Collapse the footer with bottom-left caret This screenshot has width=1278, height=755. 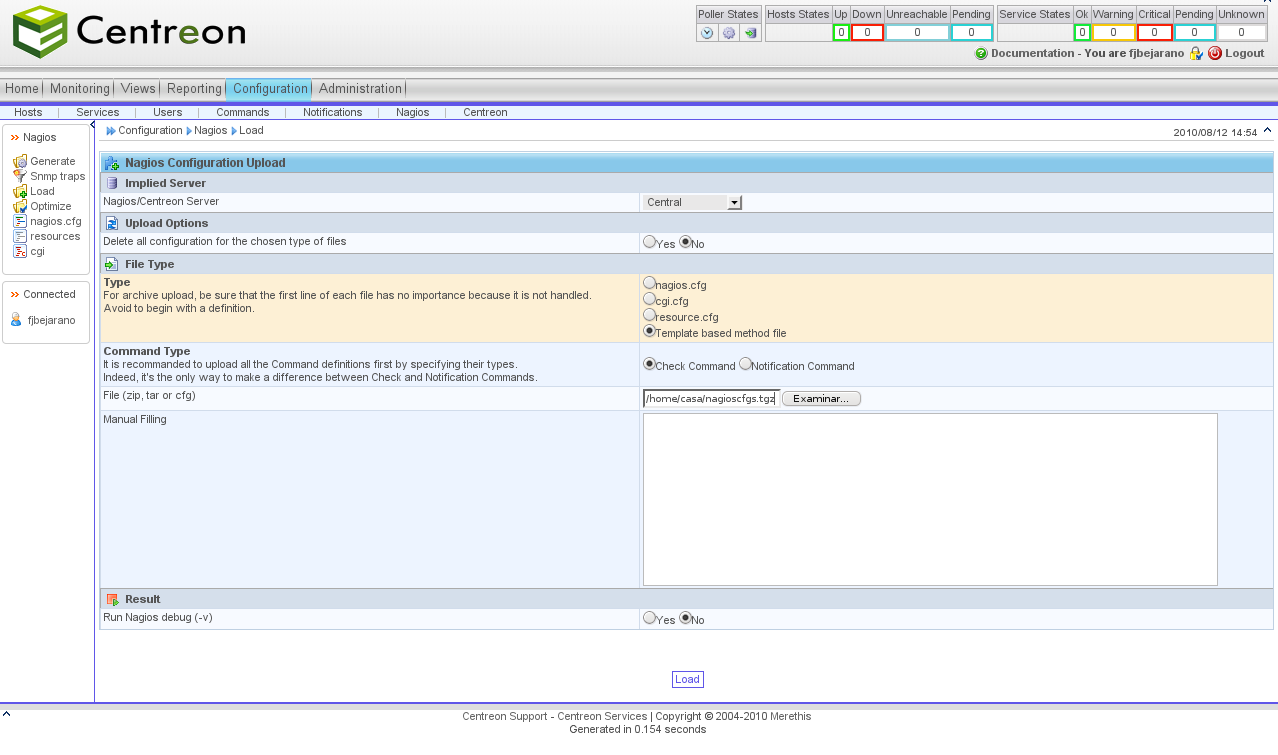pos(6,714)
